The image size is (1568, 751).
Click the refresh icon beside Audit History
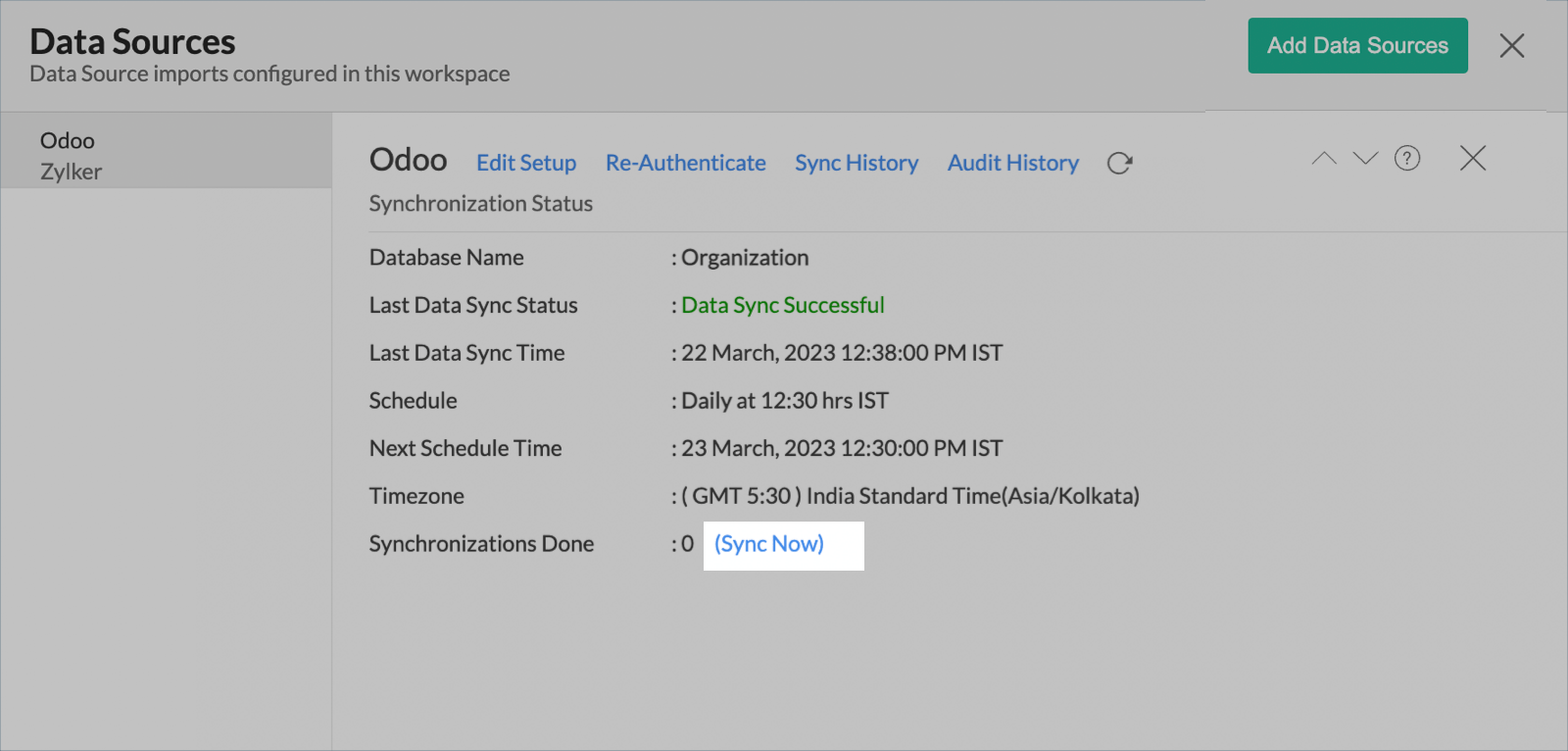1119,164
